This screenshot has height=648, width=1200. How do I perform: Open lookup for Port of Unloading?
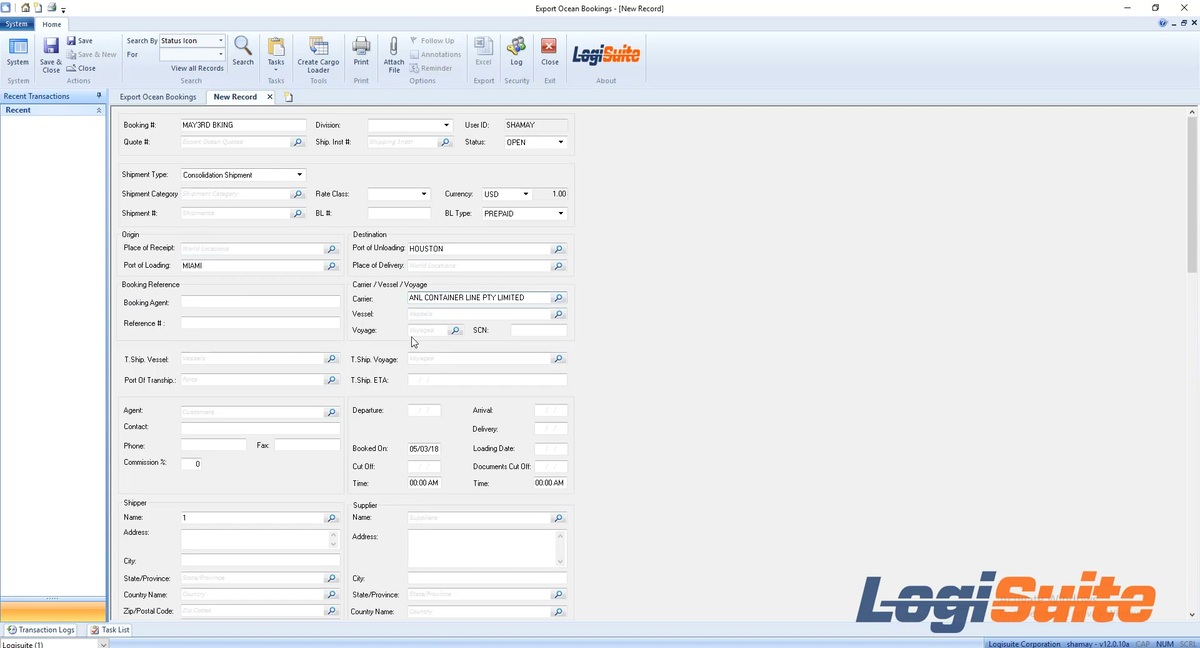click(x=559, y=249)
